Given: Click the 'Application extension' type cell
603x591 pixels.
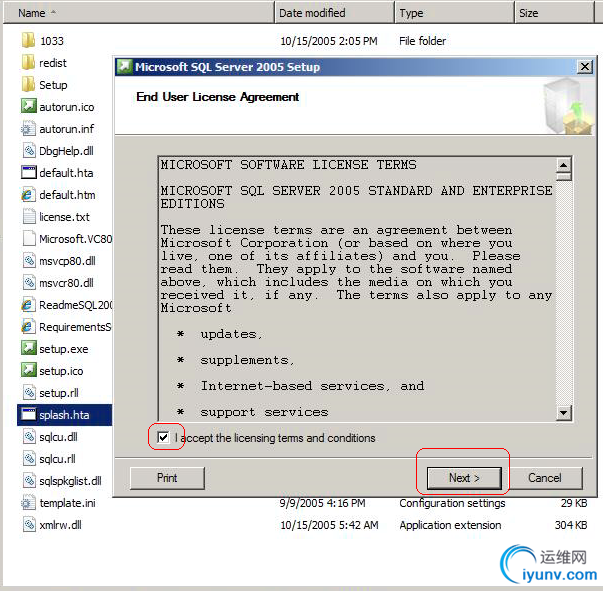Looking at the screenshot, I should click(x=450, y=525).
